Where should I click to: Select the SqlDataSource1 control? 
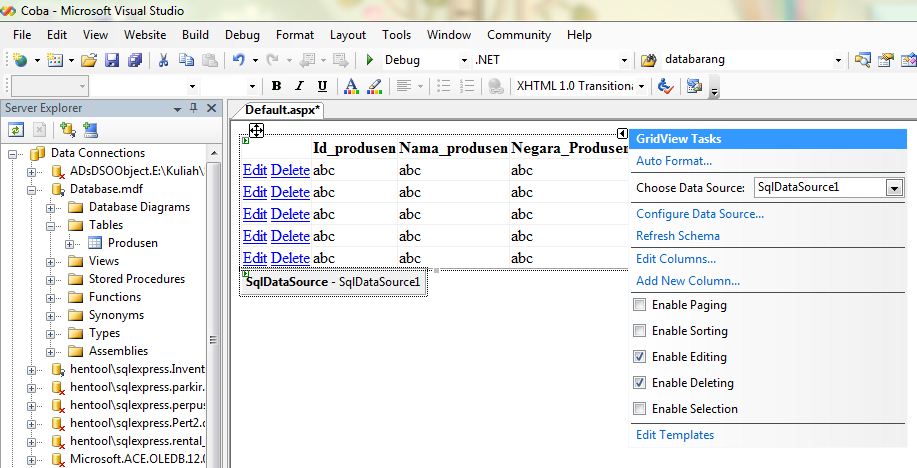click(x=333, y=282)
